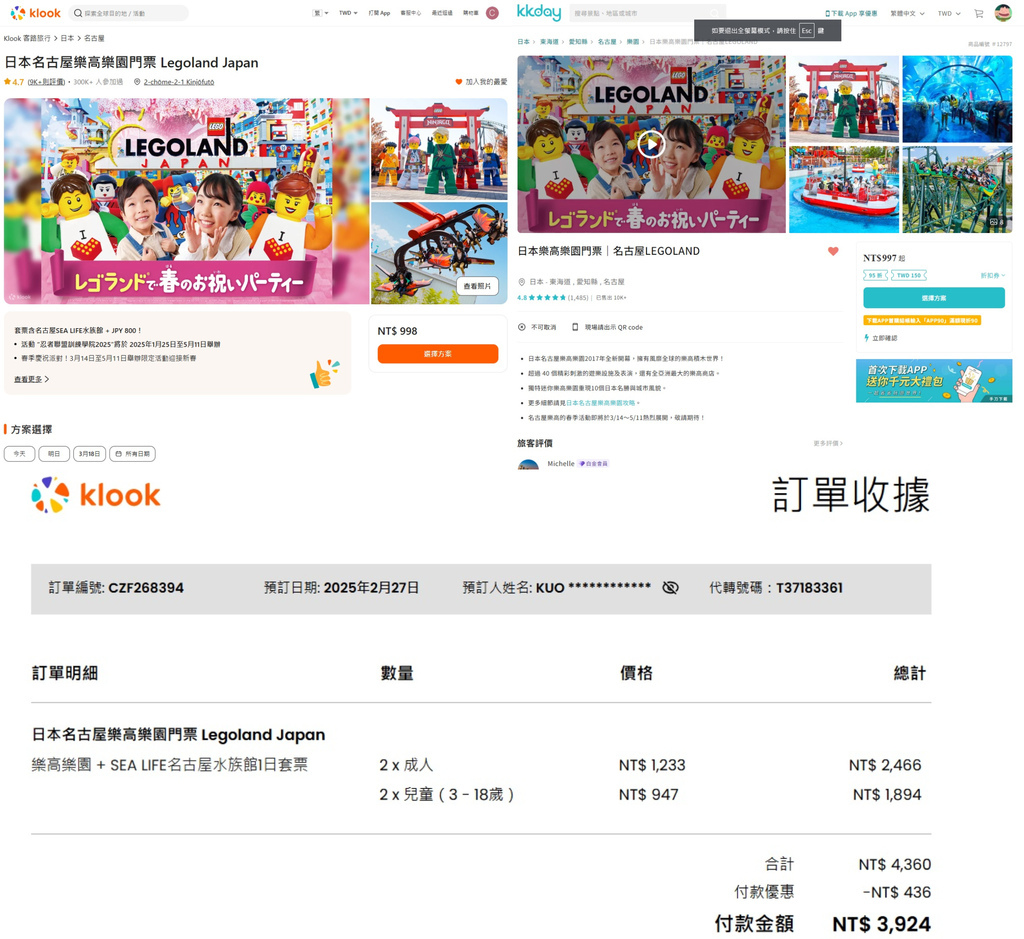Click the 95 折 coupon tag
Screen dimensions: 1024x939
876,276
